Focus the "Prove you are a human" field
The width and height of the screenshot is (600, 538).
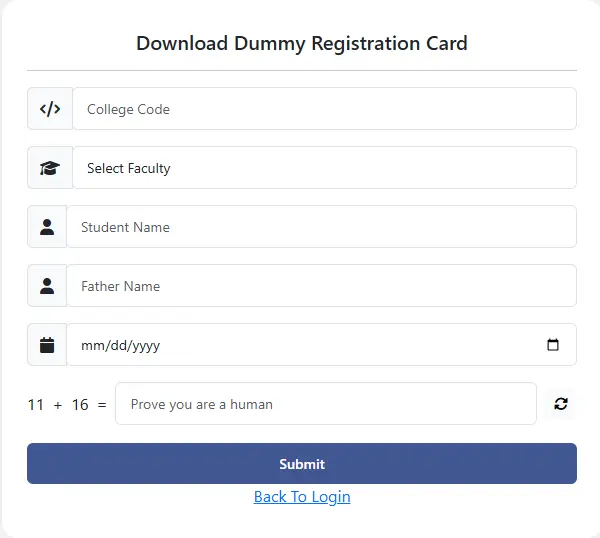tap(326, 404)
